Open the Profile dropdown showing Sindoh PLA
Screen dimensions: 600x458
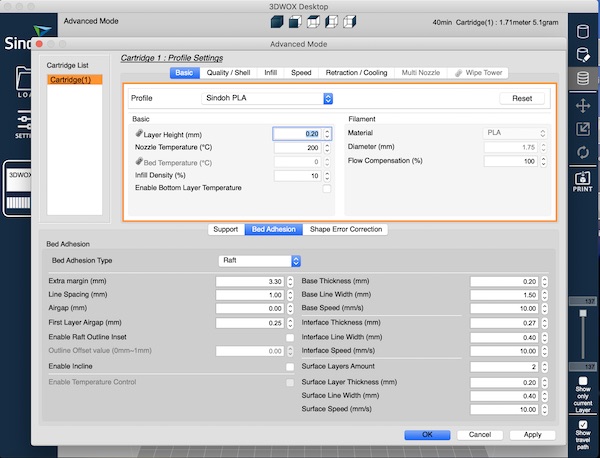coord(268,98)
